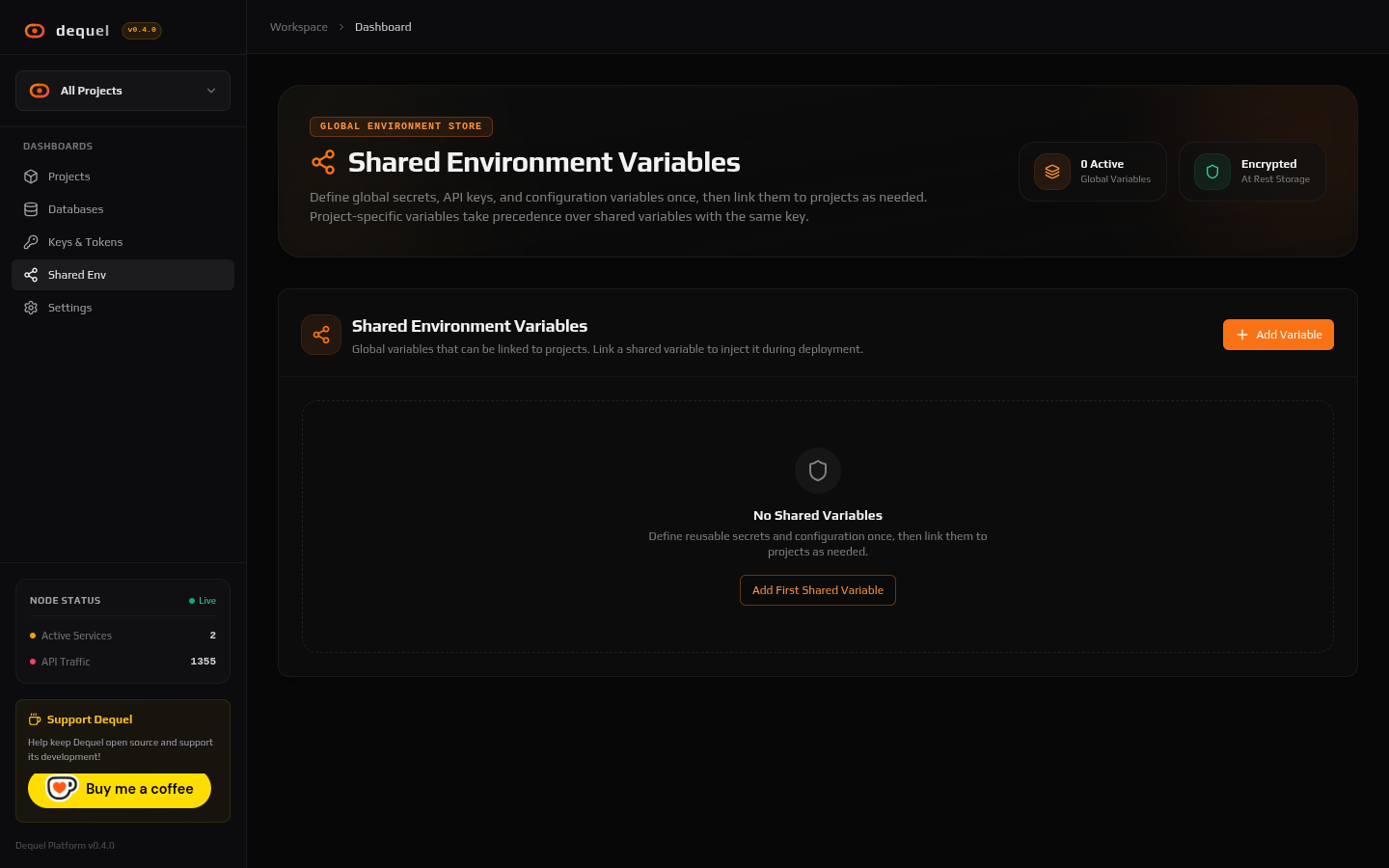The width and height of the screenshot is (1389, 868).
Task: Click the Dashboard breadcrumb
Action: (383, 27)
